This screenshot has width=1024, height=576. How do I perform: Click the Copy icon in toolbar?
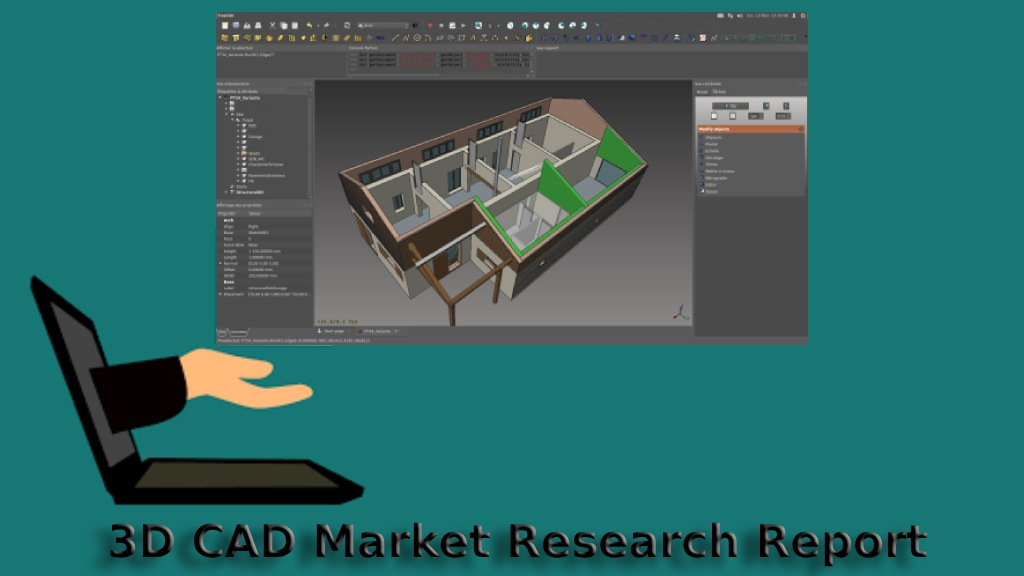click(283, 25)
